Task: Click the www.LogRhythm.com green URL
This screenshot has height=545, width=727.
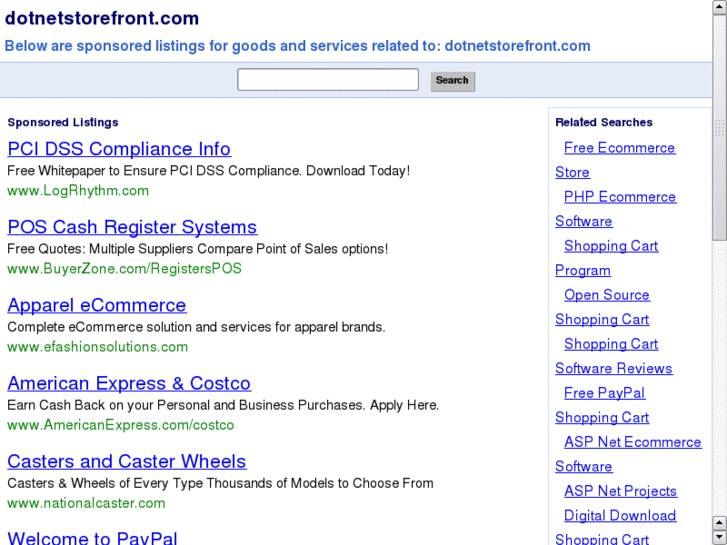Action: point(78,191)
